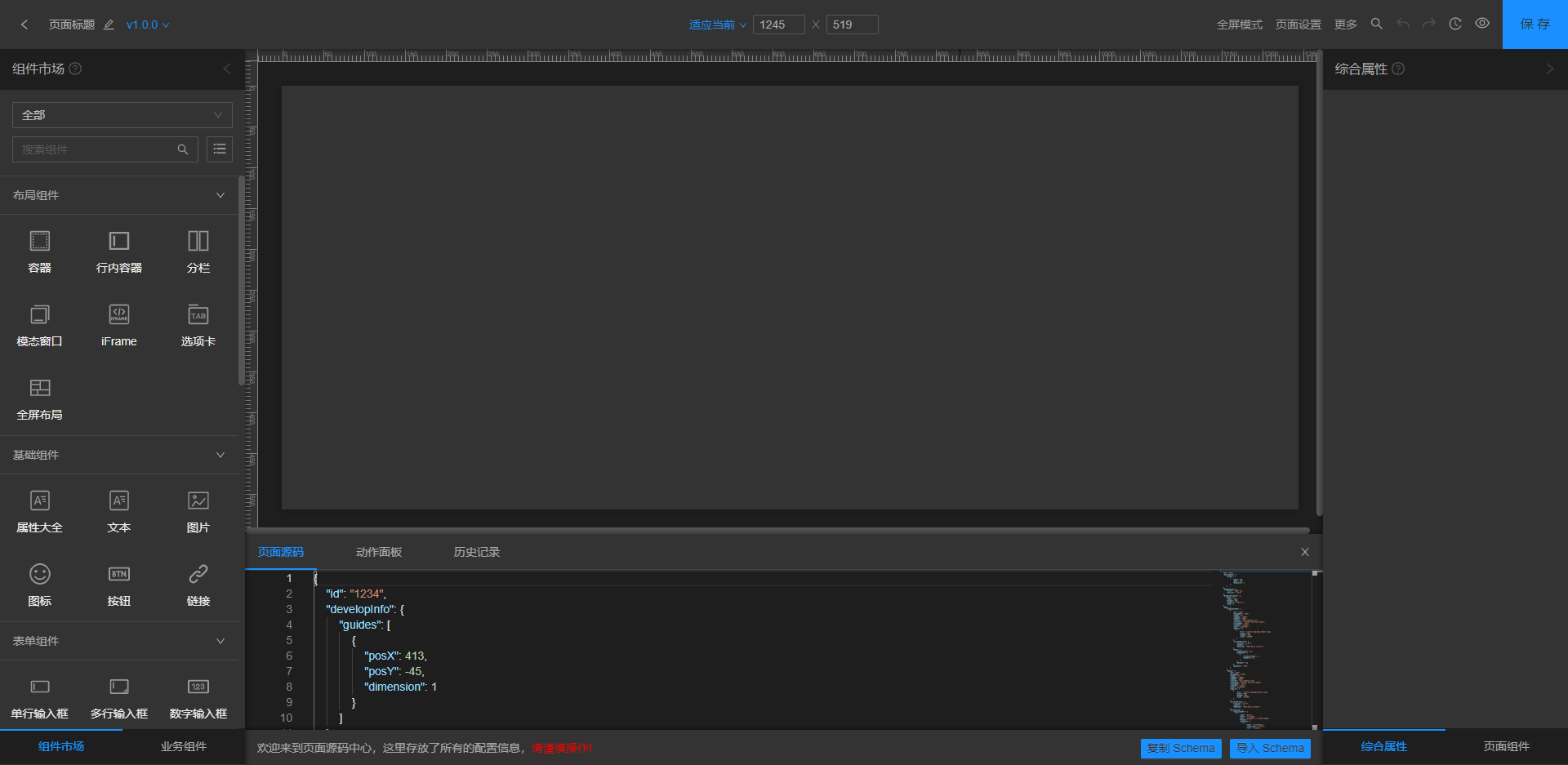Click the 复制 Schema button

pyautogui.click(x=1181, y=748)
